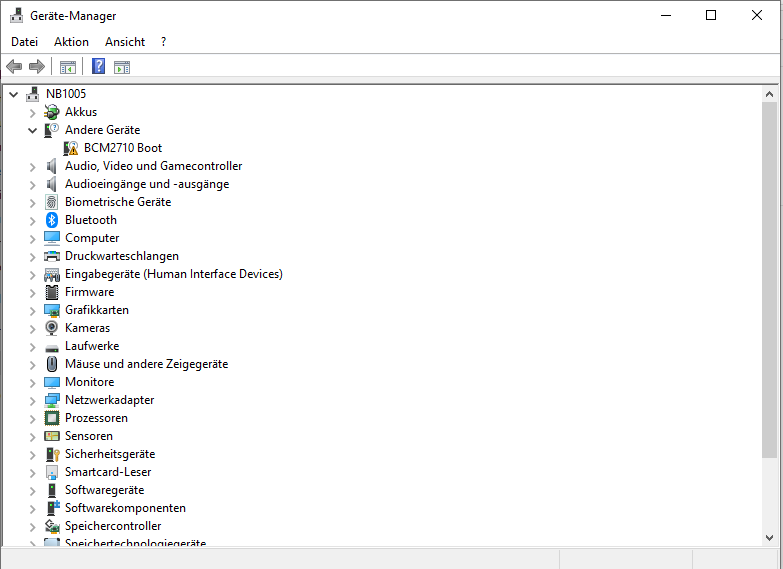
Task: Select the Prozessoren label
Action: click(96, 418)
